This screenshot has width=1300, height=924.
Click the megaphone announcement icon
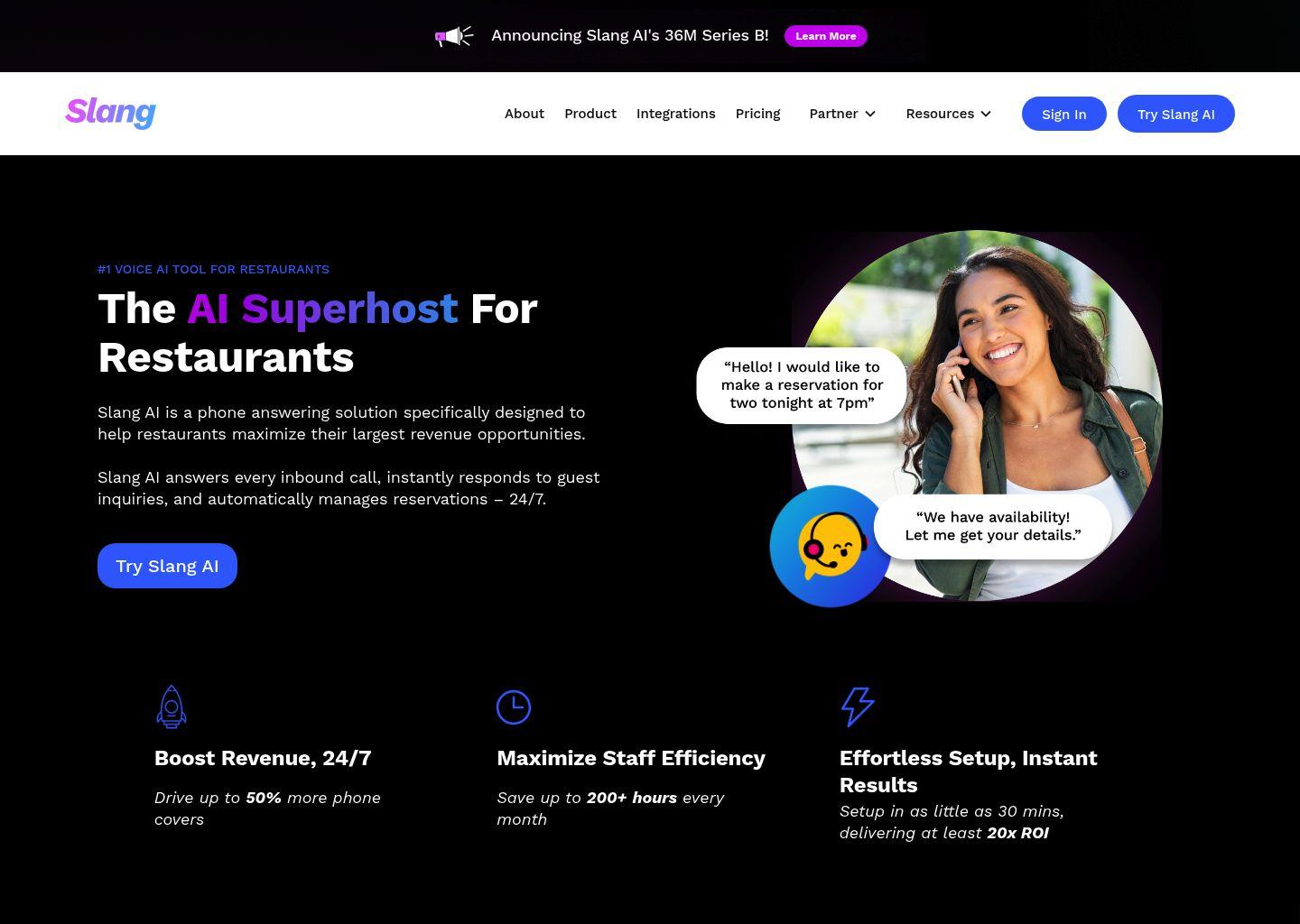[x=454, y=36]
